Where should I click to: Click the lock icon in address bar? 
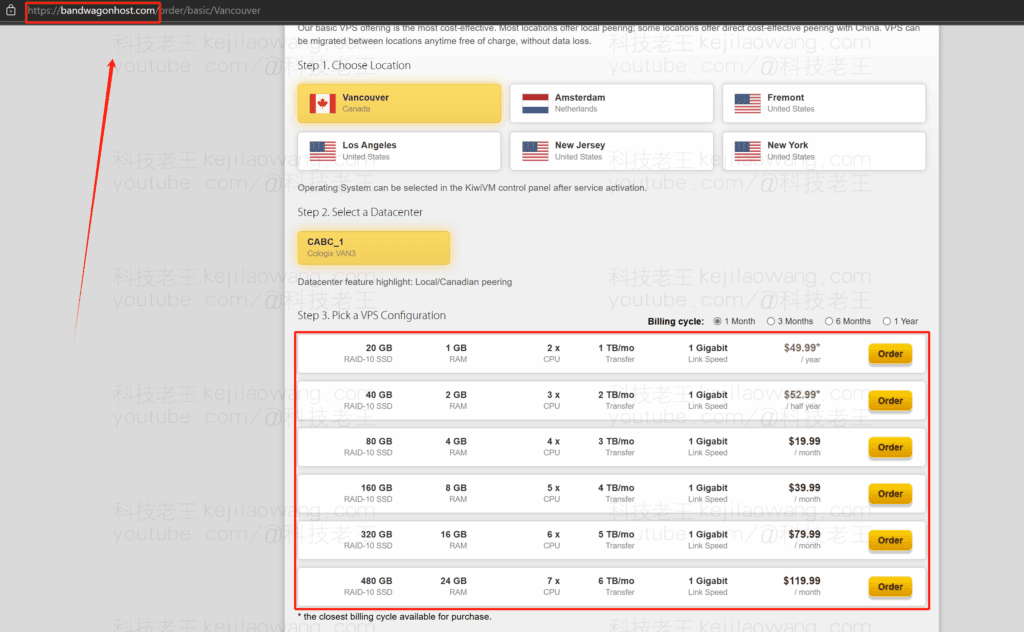(x=10, y=10)
